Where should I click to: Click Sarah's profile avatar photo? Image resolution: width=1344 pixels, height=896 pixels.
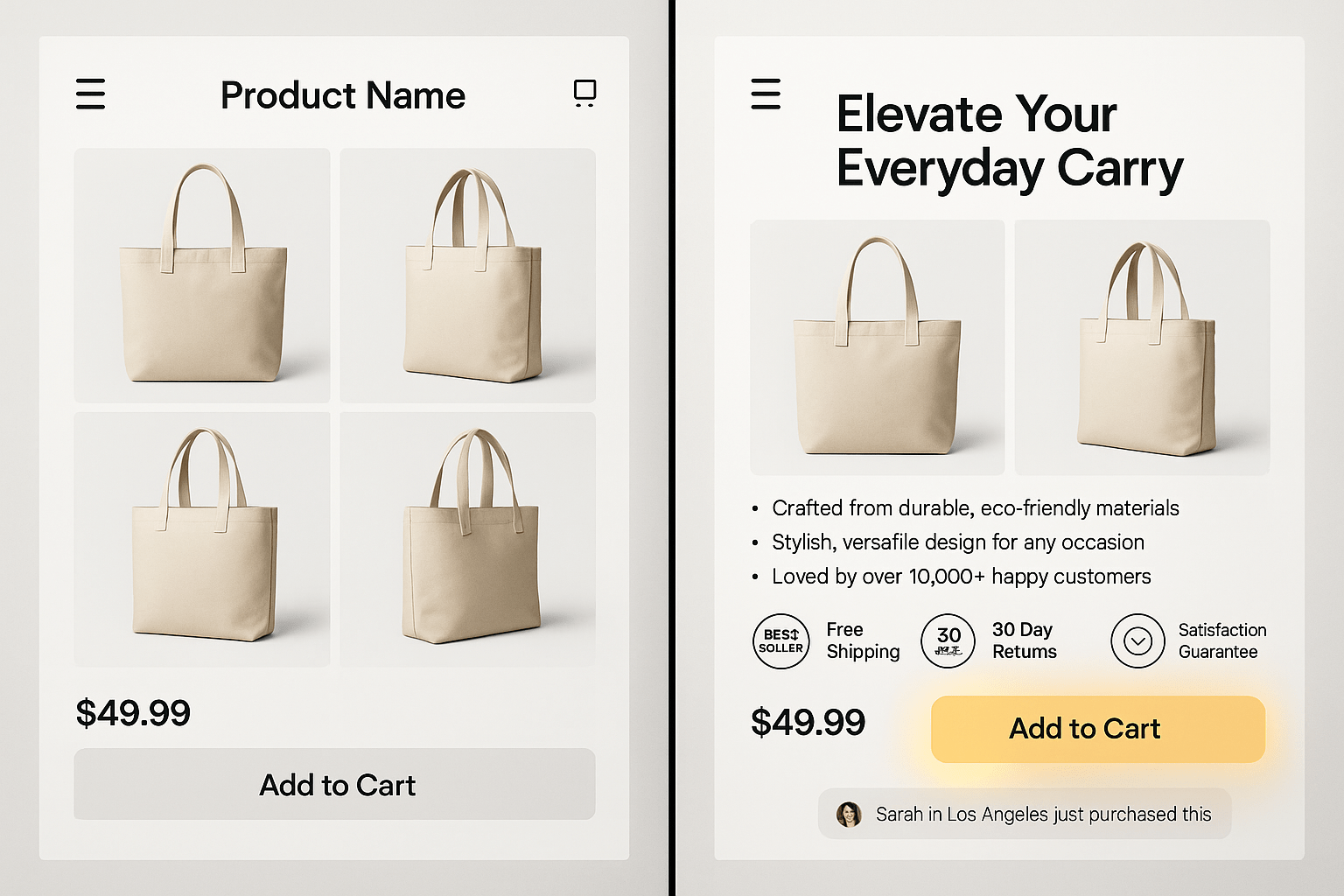pyautogui.click(x=848, y=814)
